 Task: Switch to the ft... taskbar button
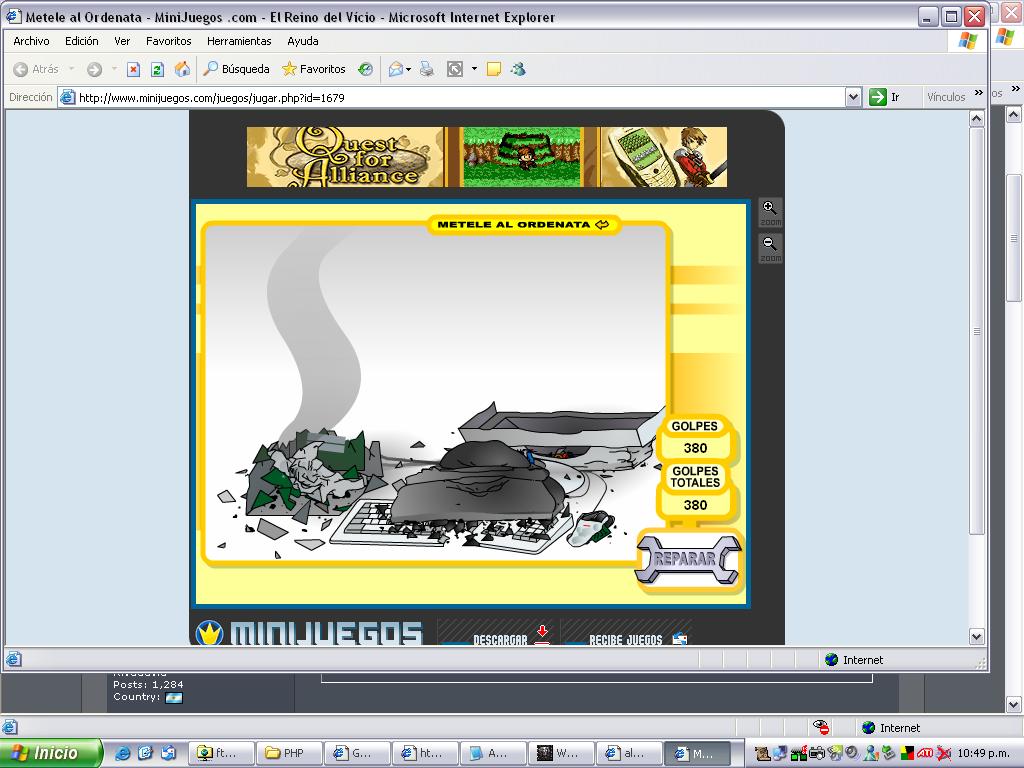(221, 754)
